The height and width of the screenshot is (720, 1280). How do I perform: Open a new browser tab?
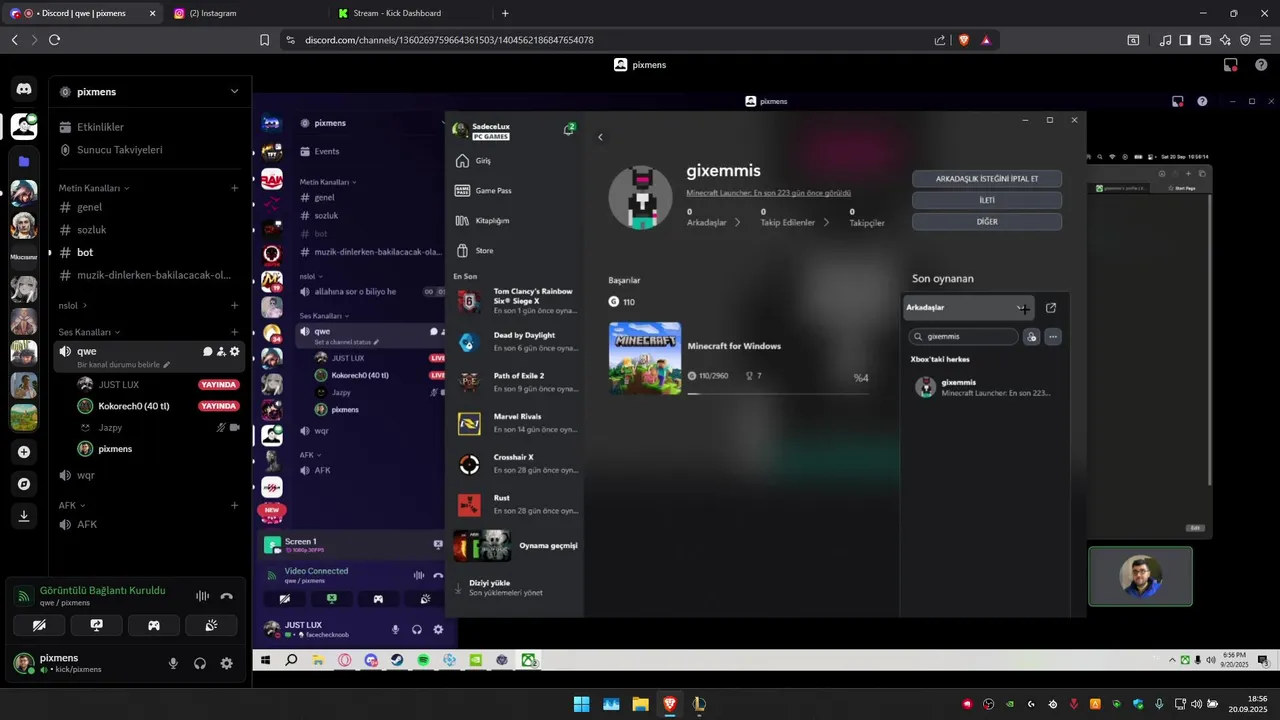(505, 13)
